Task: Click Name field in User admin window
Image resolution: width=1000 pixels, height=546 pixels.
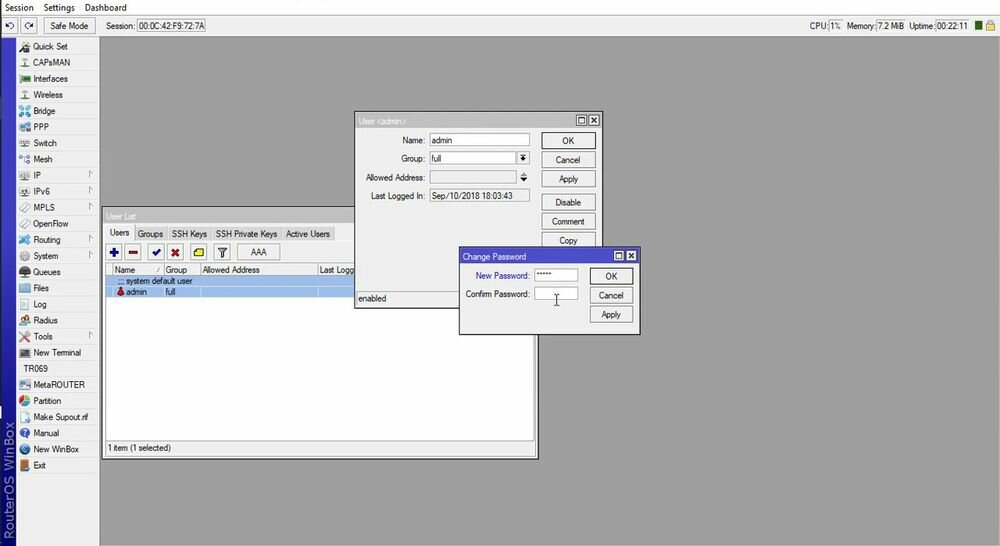Action: pyautogui.click(x=479, y=140)
